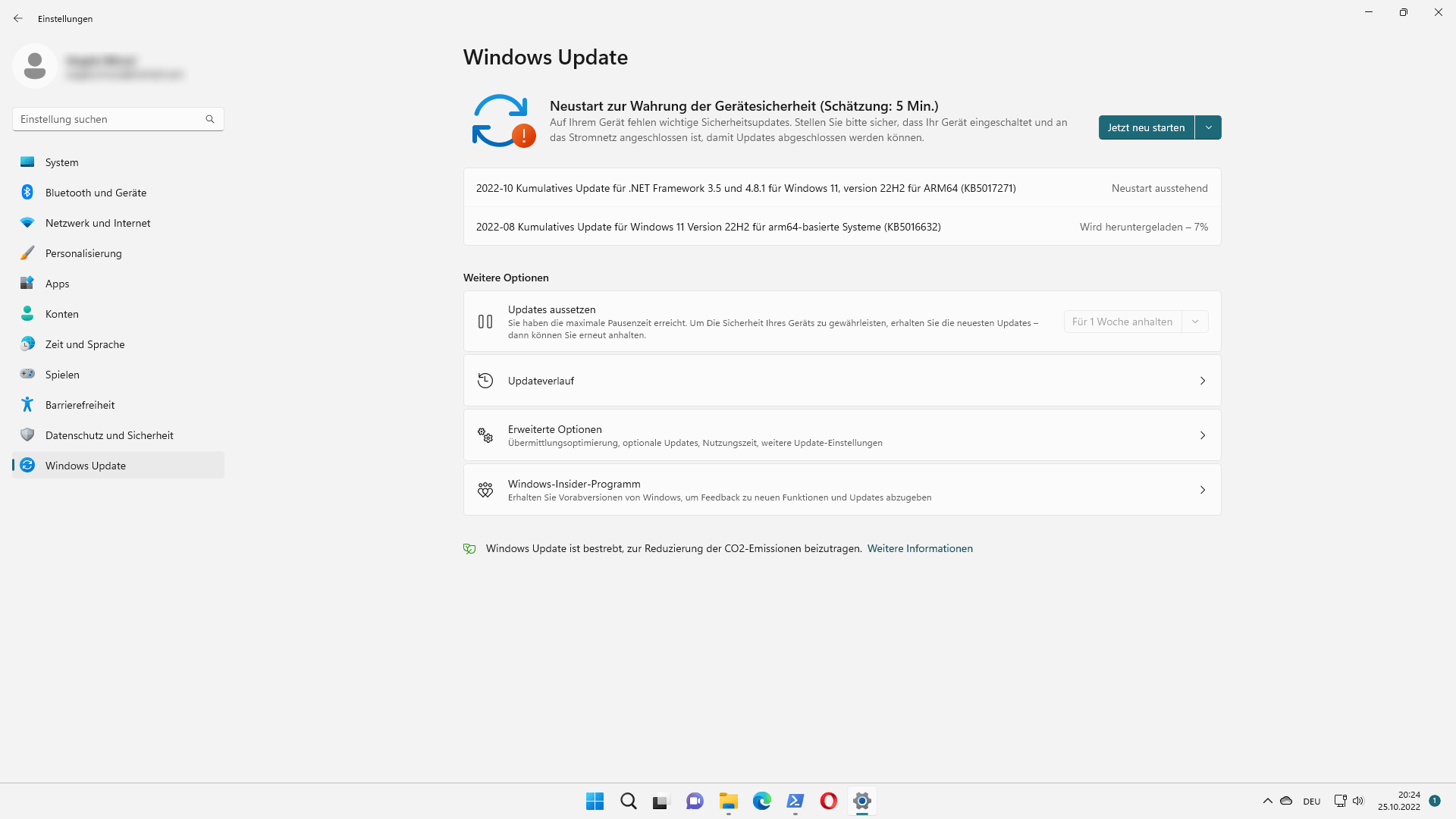Open Weitere Informationen link
1456x819 pixels.
pos(920,548)
